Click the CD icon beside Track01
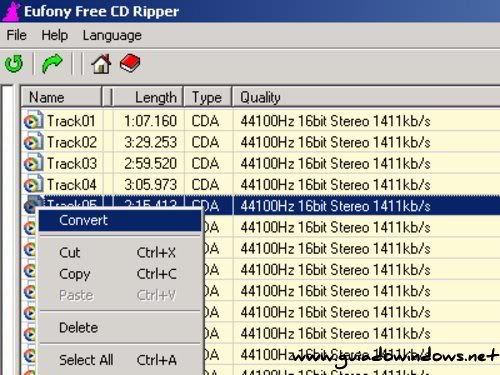 tap(33, 120)
